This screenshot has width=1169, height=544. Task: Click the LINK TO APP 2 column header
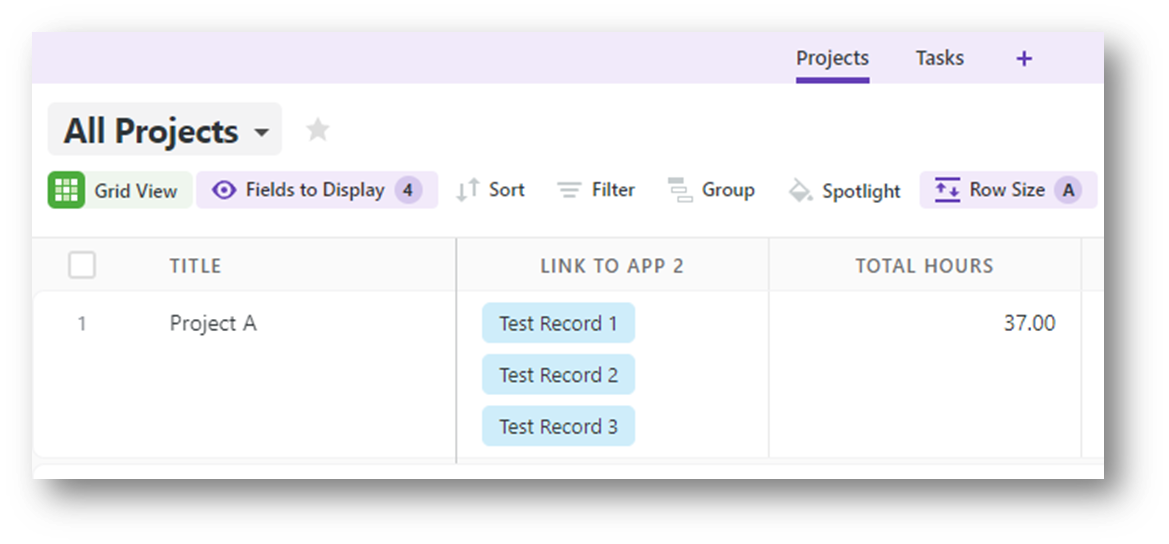pos(612,266)
